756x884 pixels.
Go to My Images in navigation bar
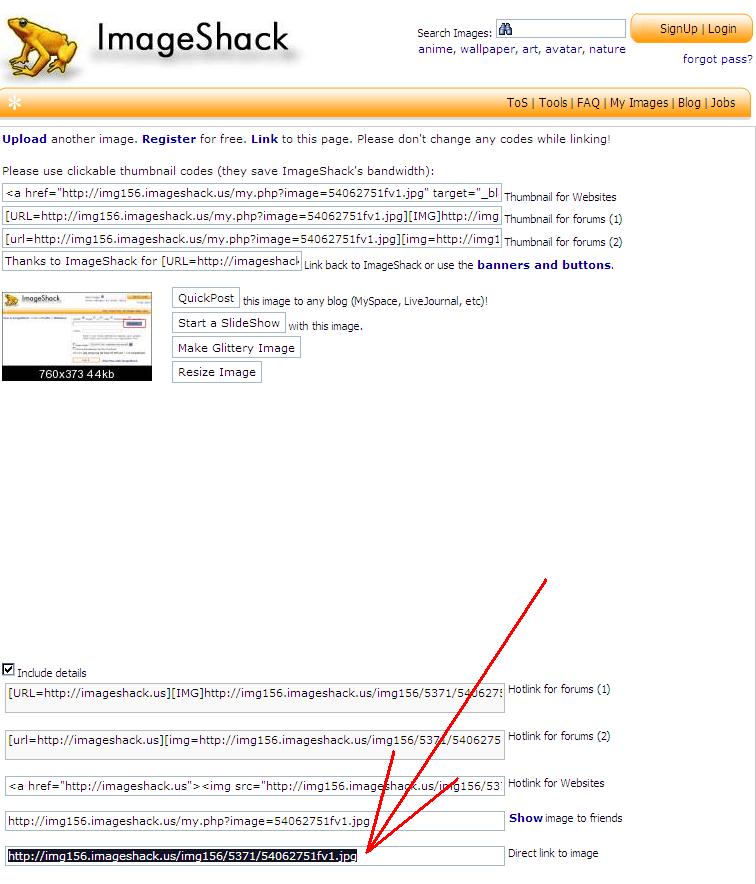639,103
